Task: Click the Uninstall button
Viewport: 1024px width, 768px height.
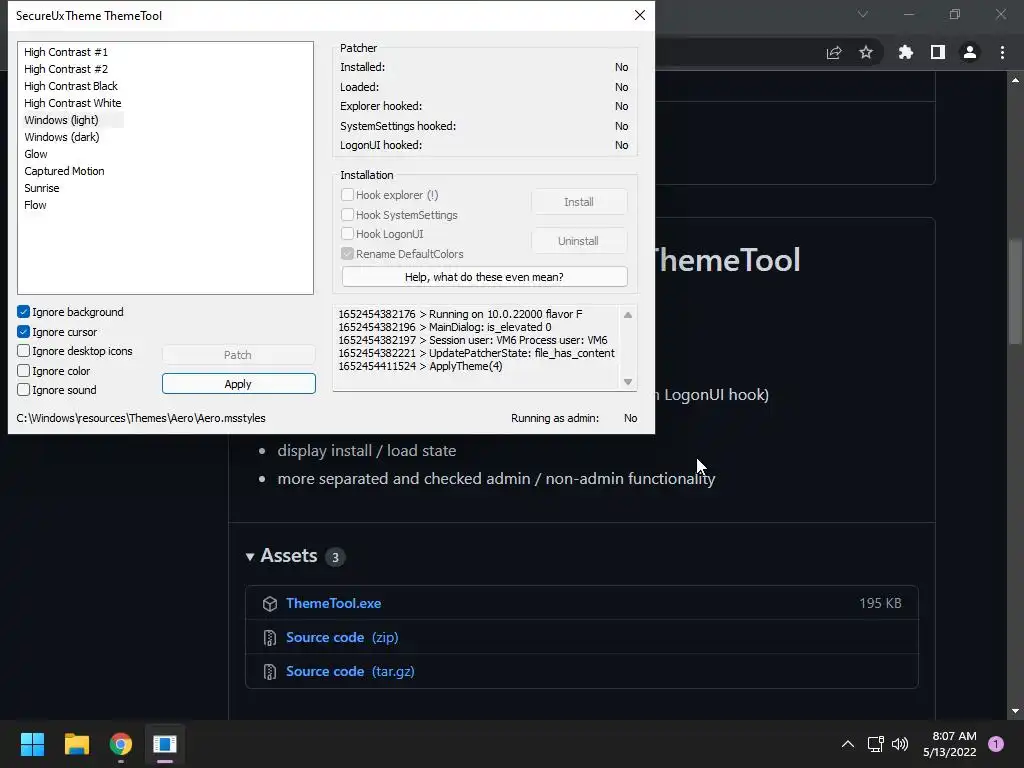Action: 579,241
